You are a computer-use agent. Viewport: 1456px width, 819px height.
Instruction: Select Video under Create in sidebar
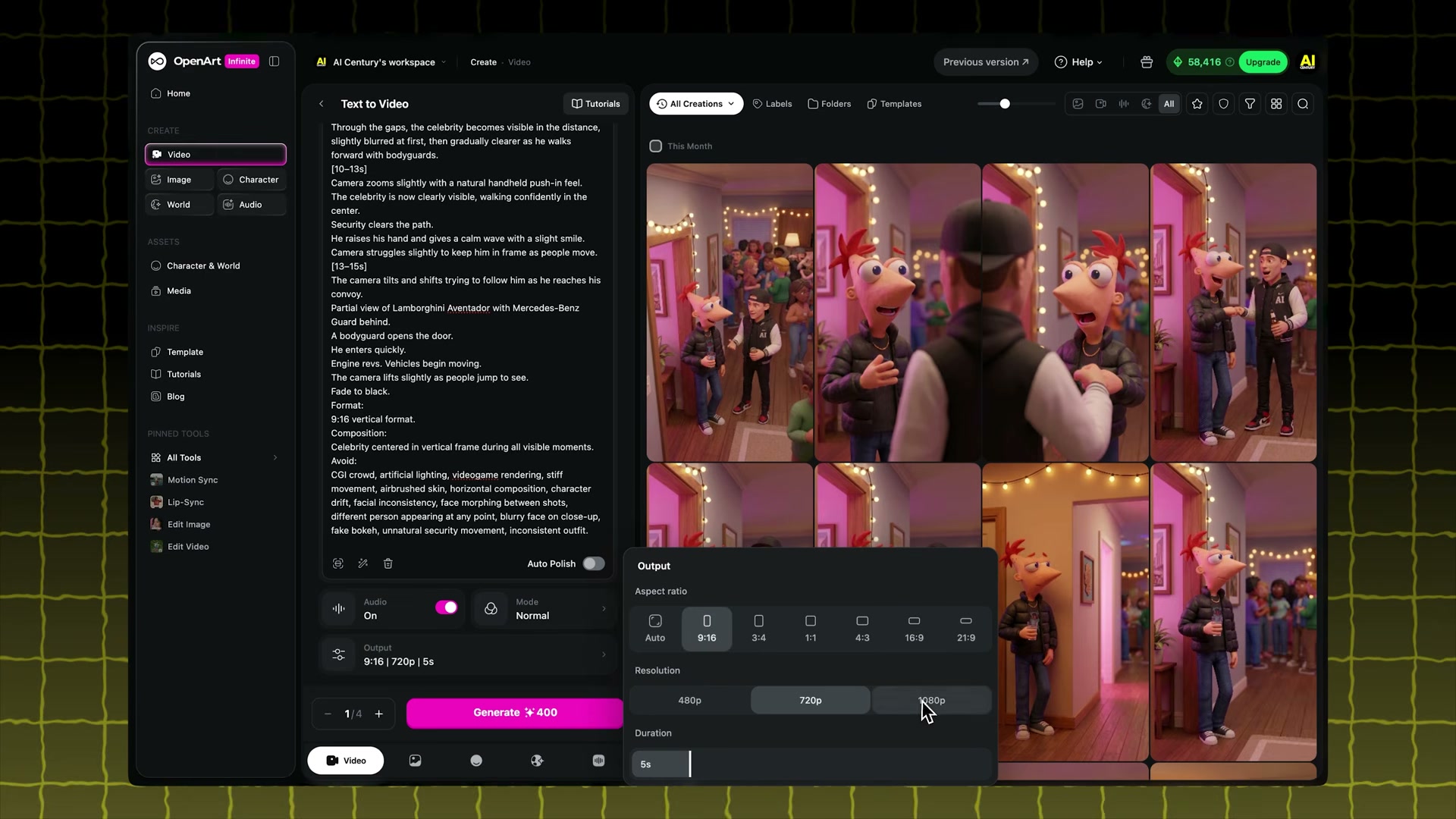pyautogui.click(x=215, y=154)
